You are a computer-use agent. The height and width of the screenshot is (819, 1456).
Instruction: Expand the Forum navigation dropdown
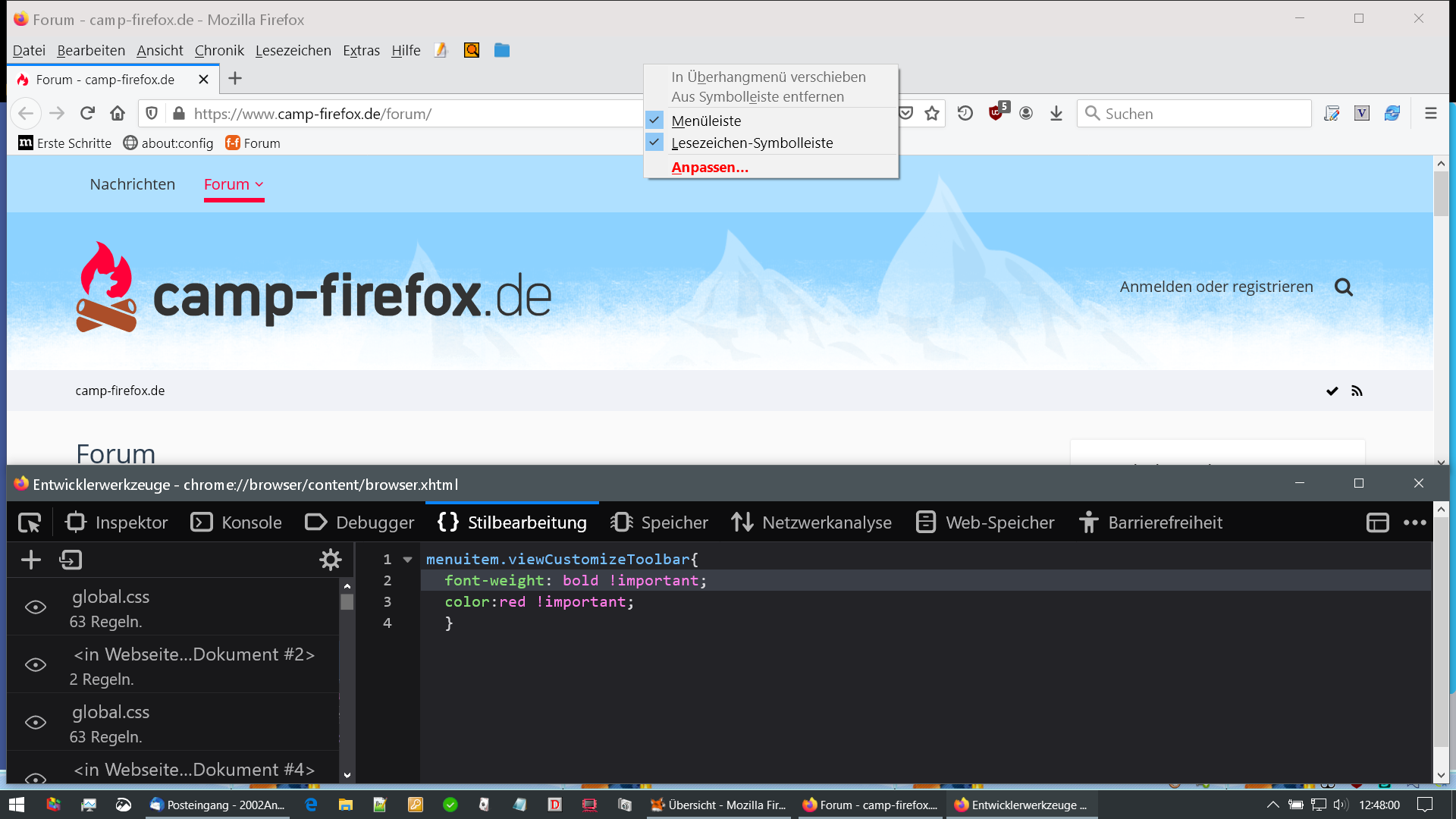point(259,184)
